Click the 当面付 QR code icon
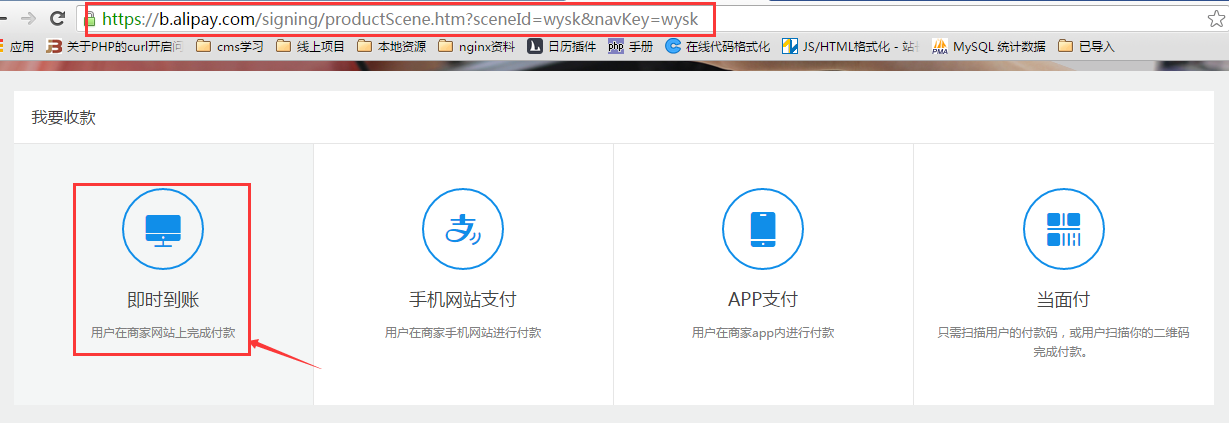The width and height of the screenshot is (1229, 423). pos(1063,229)
